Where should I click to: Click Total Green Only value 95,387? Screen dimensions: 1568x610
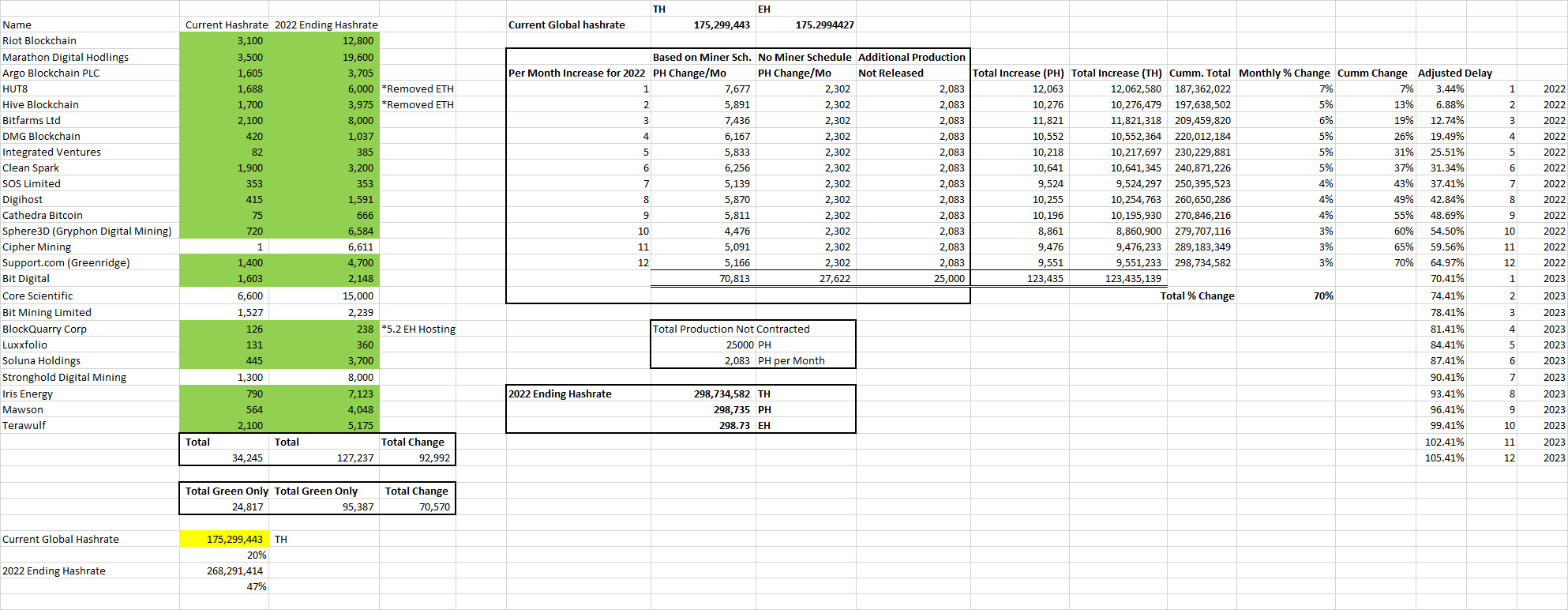coord(358,506)
